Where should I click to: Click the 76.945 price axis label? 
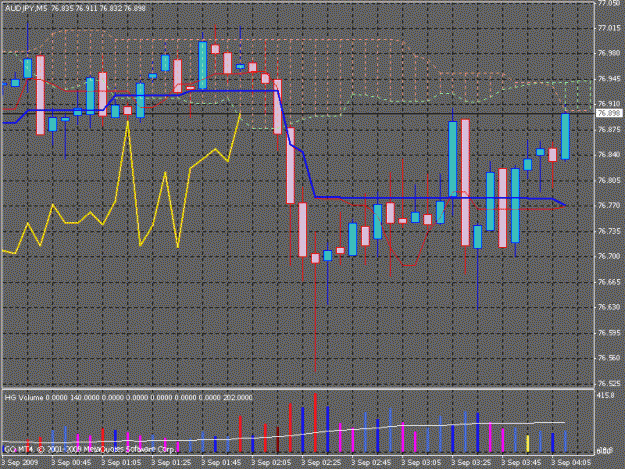(x=609, y=79)
